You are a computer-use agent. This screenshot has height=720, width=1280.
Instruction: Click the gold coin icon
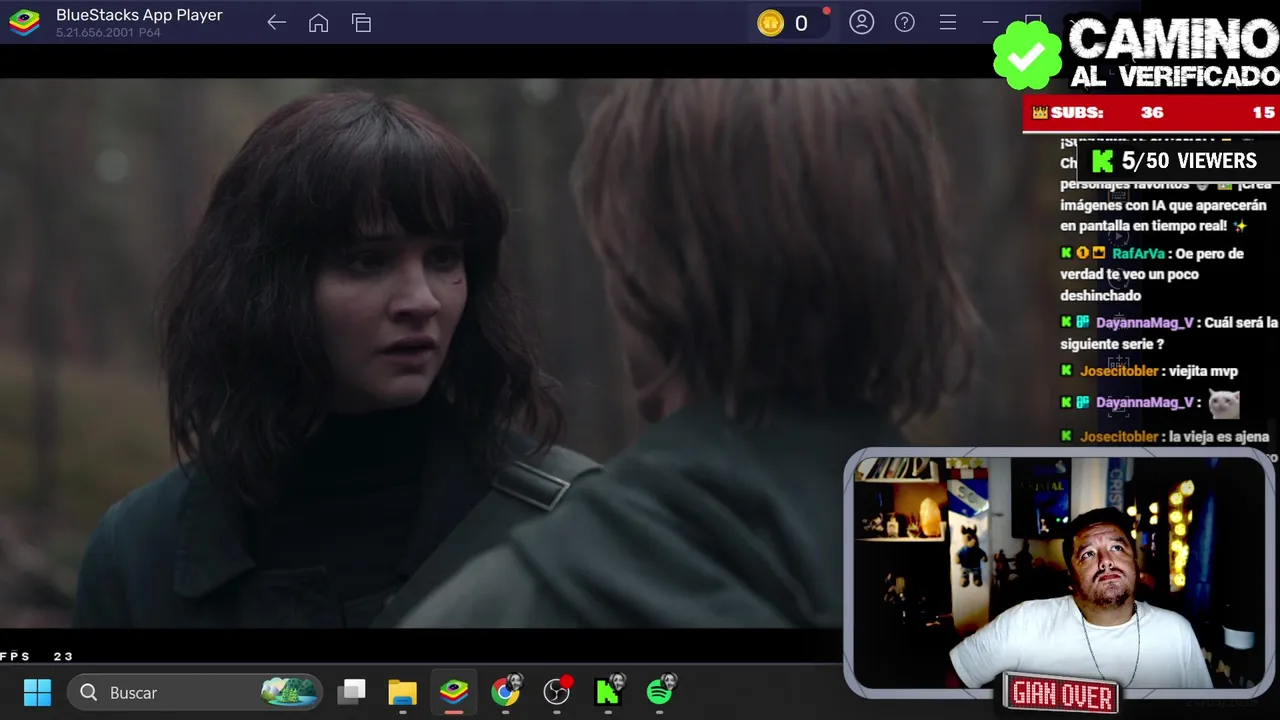(770, 23)
